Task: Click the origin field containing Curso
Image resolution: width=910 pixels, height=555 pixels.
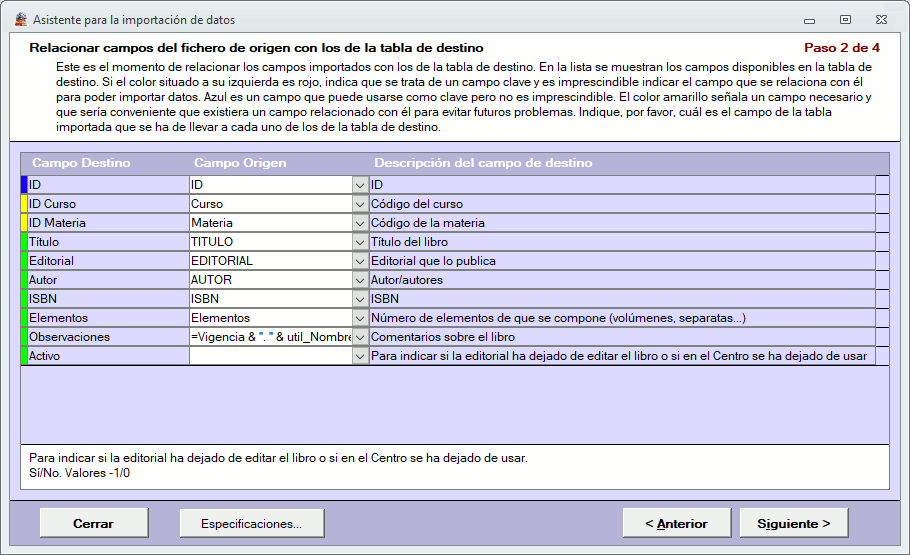Action: click(x=270, y=204)
